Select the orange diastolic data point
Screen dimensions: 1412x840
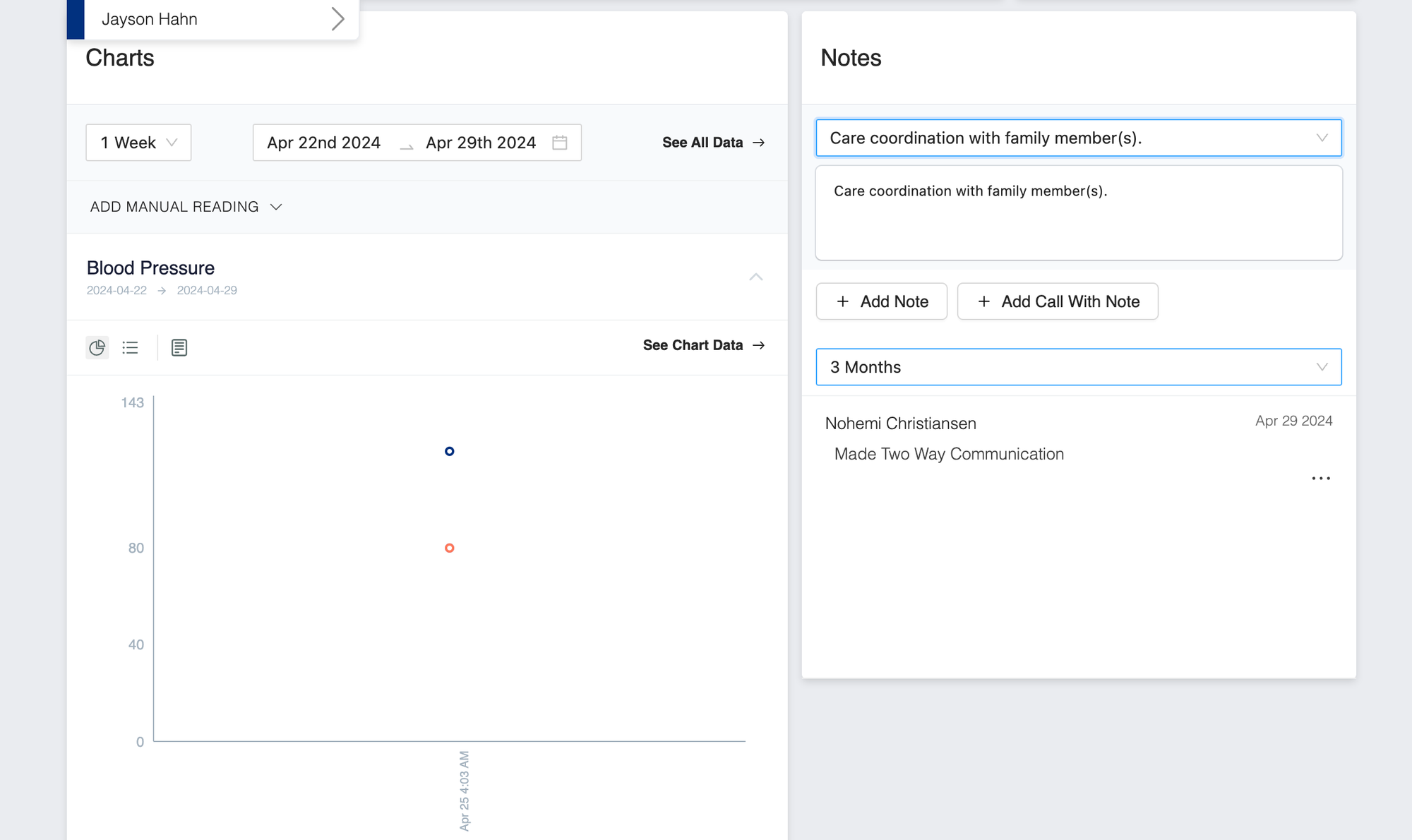450,548
